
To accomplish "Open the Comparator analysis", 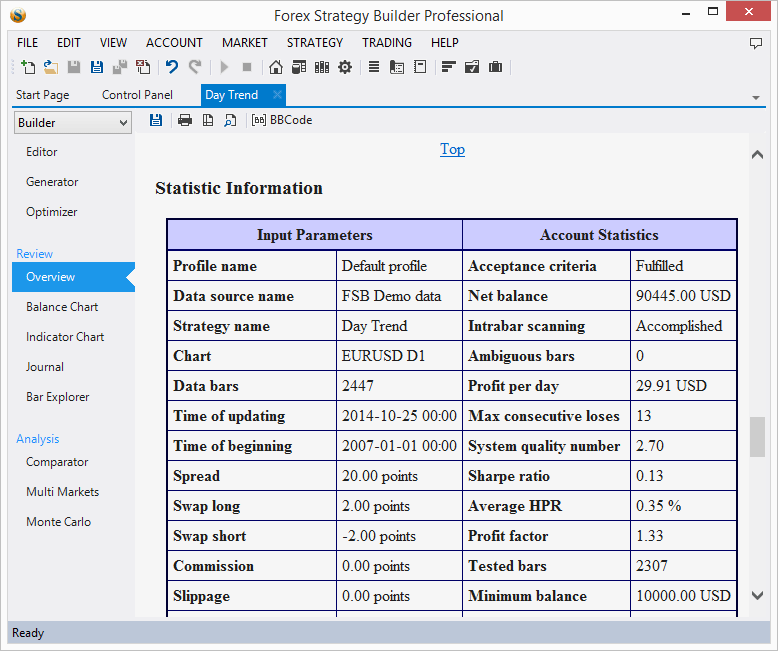I will pyautogui.click(x=57, y=462).
